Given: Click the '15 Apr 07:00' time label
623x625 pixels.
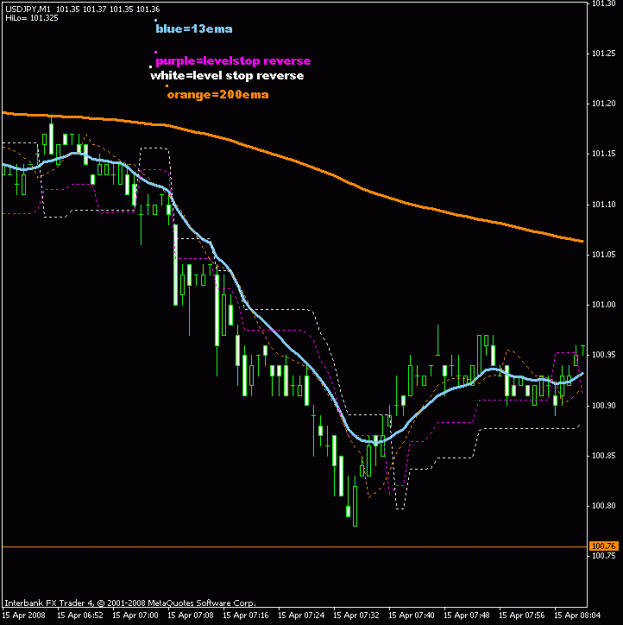Looking at the screenshot, I should tap(135, 615).
